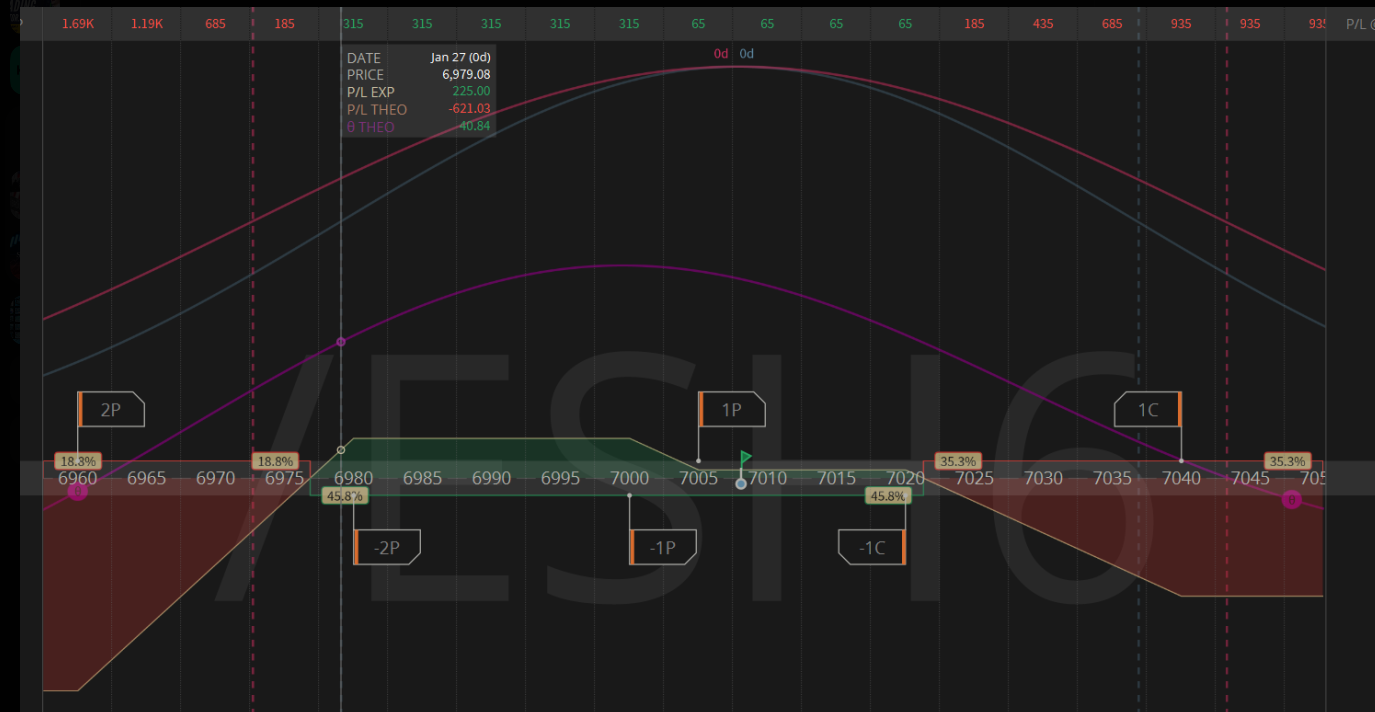Select the -2P short put leg tag

click(x=387, y=547)
